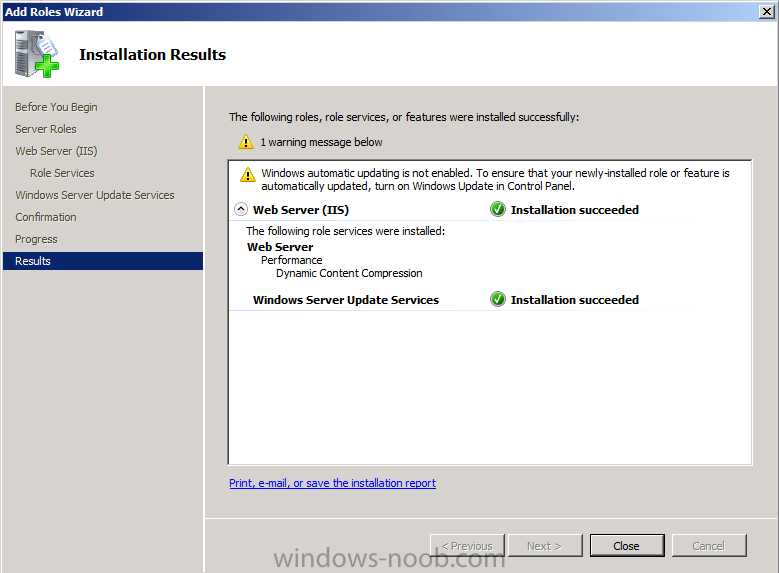This screenshot has height=573, width=779.
Task: Collapse the Web Server (IIS) results section
Action: [241, 210]
